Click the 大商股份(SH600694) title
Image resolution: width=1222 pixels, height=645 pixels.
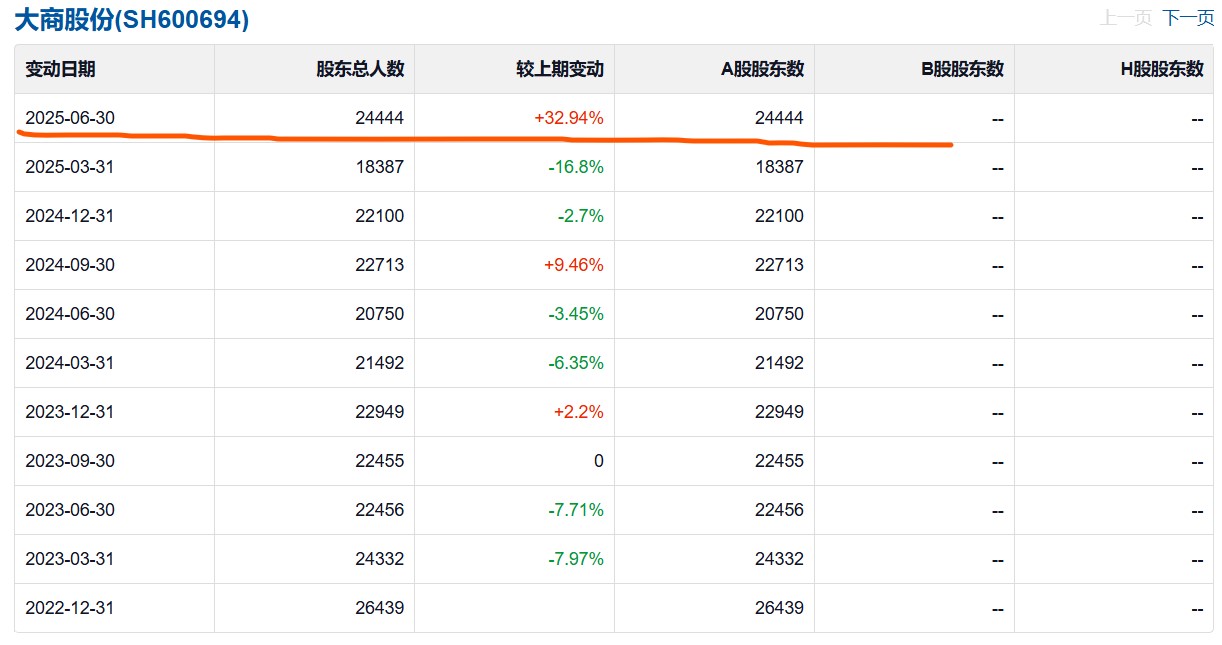(131, 20)
